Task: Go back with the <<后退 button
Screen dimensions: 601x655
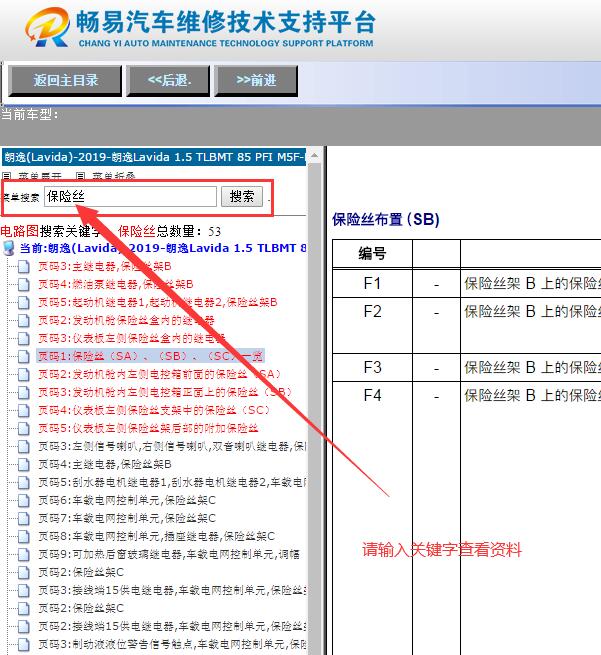Action: pyautogui.click(x=168, y=80)
